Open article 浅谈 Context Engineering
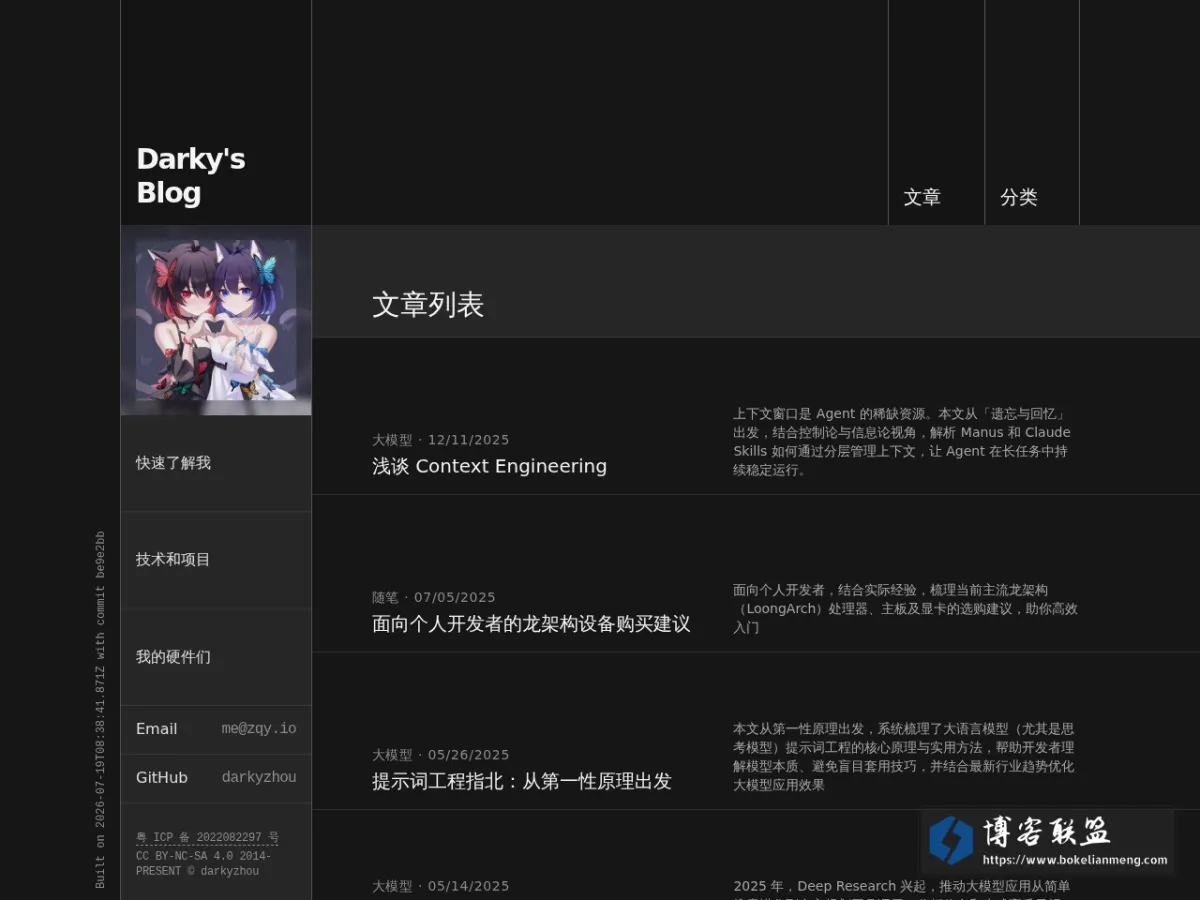This screenshot has height=900, width=1200. (x=489, y=466)
